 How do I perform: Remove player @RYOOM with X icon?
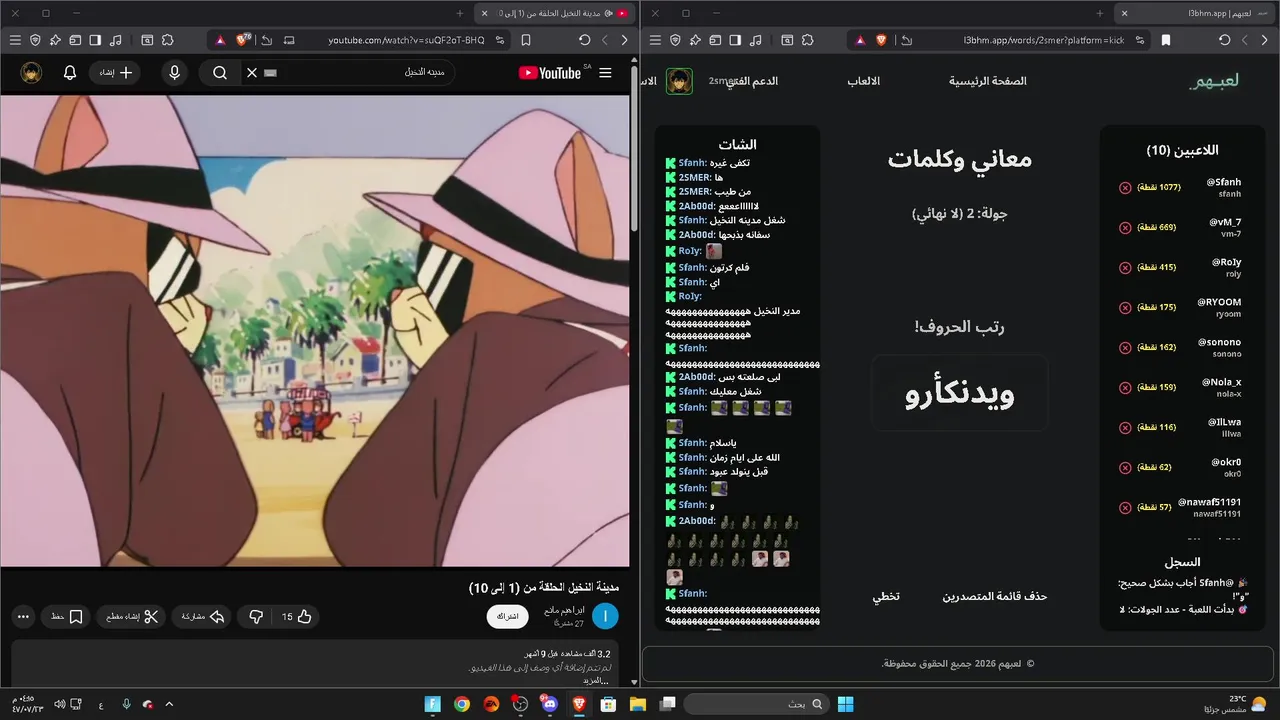tap(1125, 307)
